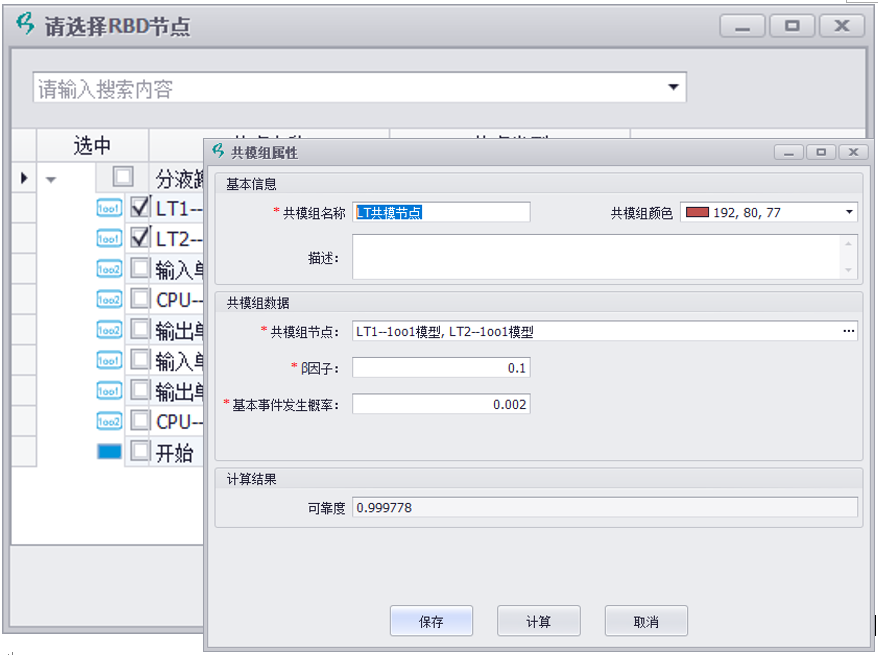Click the 1oo1 icon beside LT2 row
Screen dimensions: 878x655
tap(109, 238)
